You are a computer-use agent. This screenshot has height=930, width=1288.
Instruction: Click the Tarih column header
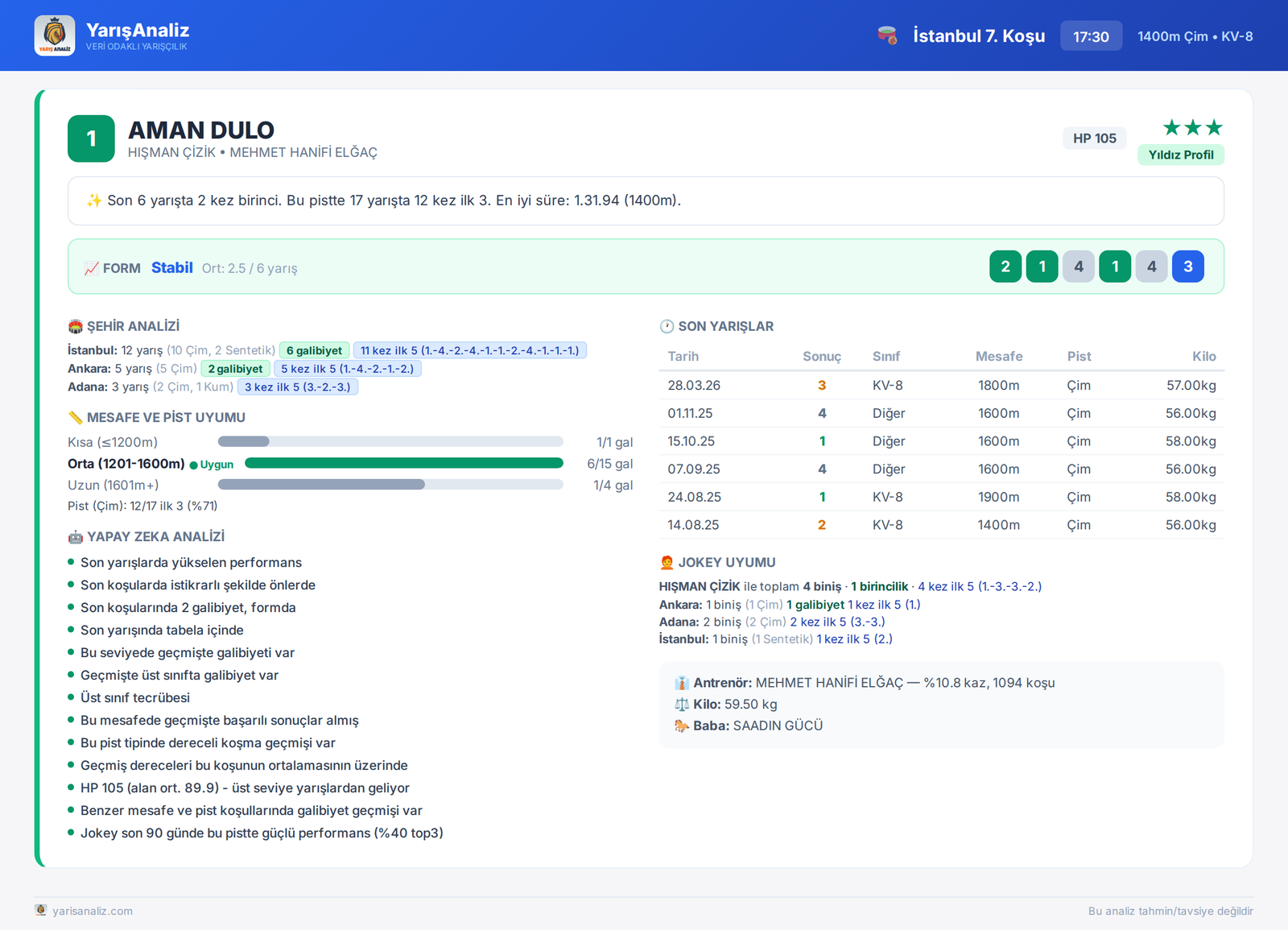683,356
